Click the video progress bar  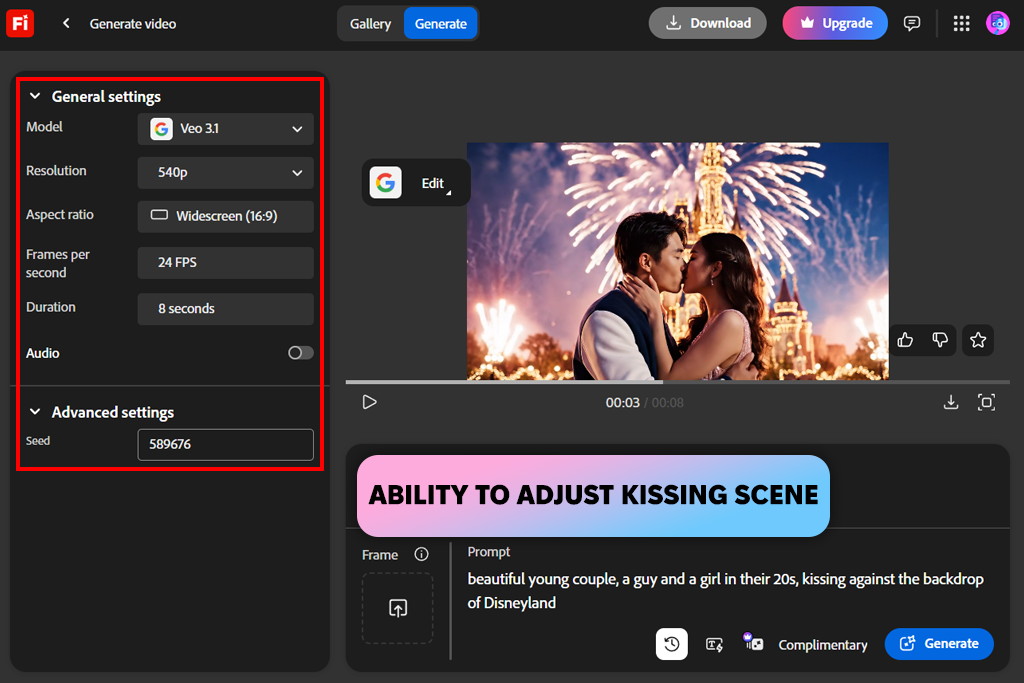[677, 382]
